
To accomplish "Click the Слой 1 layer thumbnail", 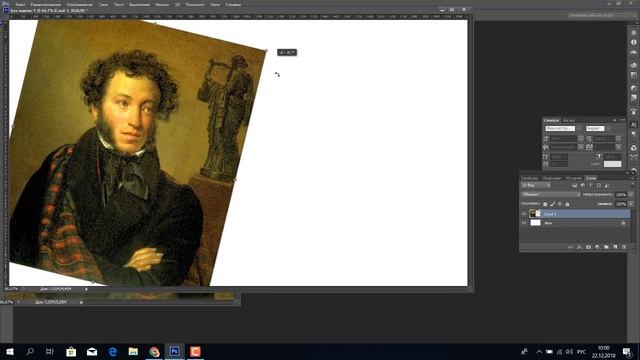I will pyautogui.click(x=532, y=213).
